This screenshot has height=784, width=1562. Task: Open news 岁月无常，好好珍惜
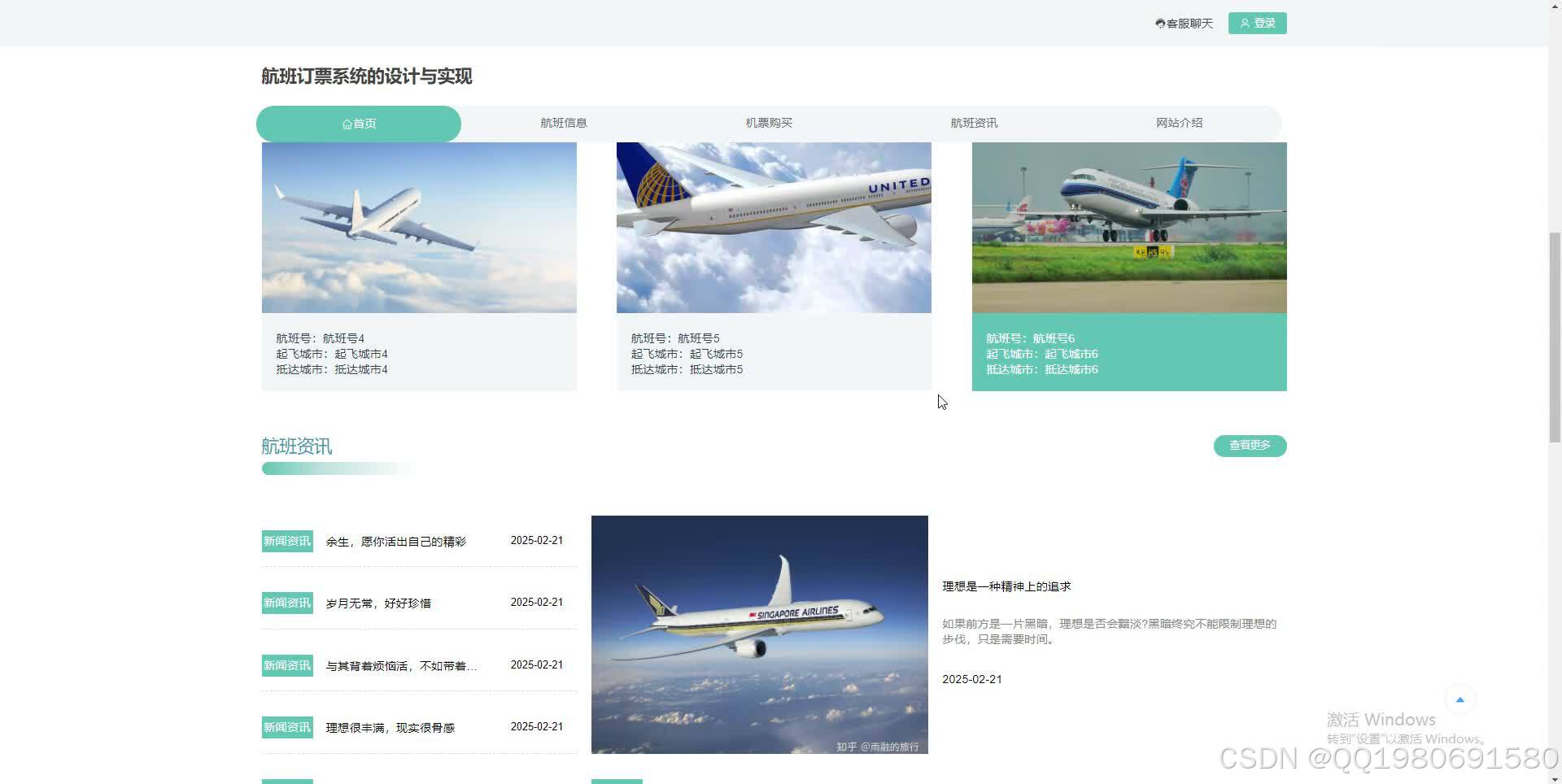(378, 603)
